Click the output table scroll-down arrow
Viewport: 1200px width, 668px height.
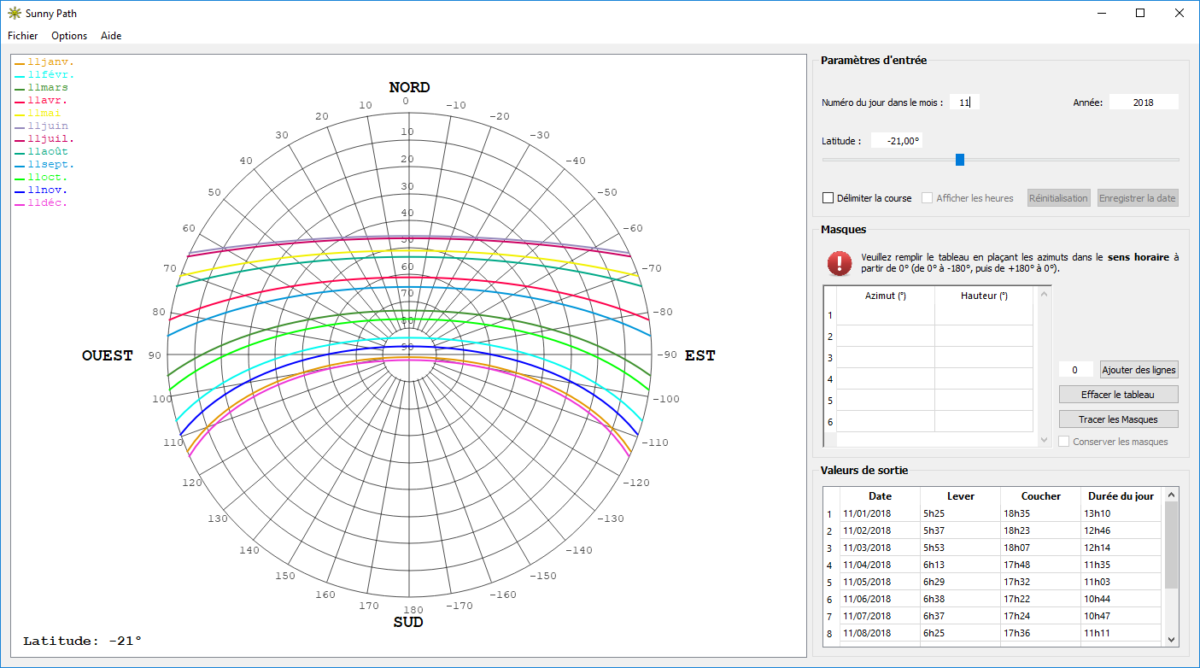click(x=1171, y=638)
